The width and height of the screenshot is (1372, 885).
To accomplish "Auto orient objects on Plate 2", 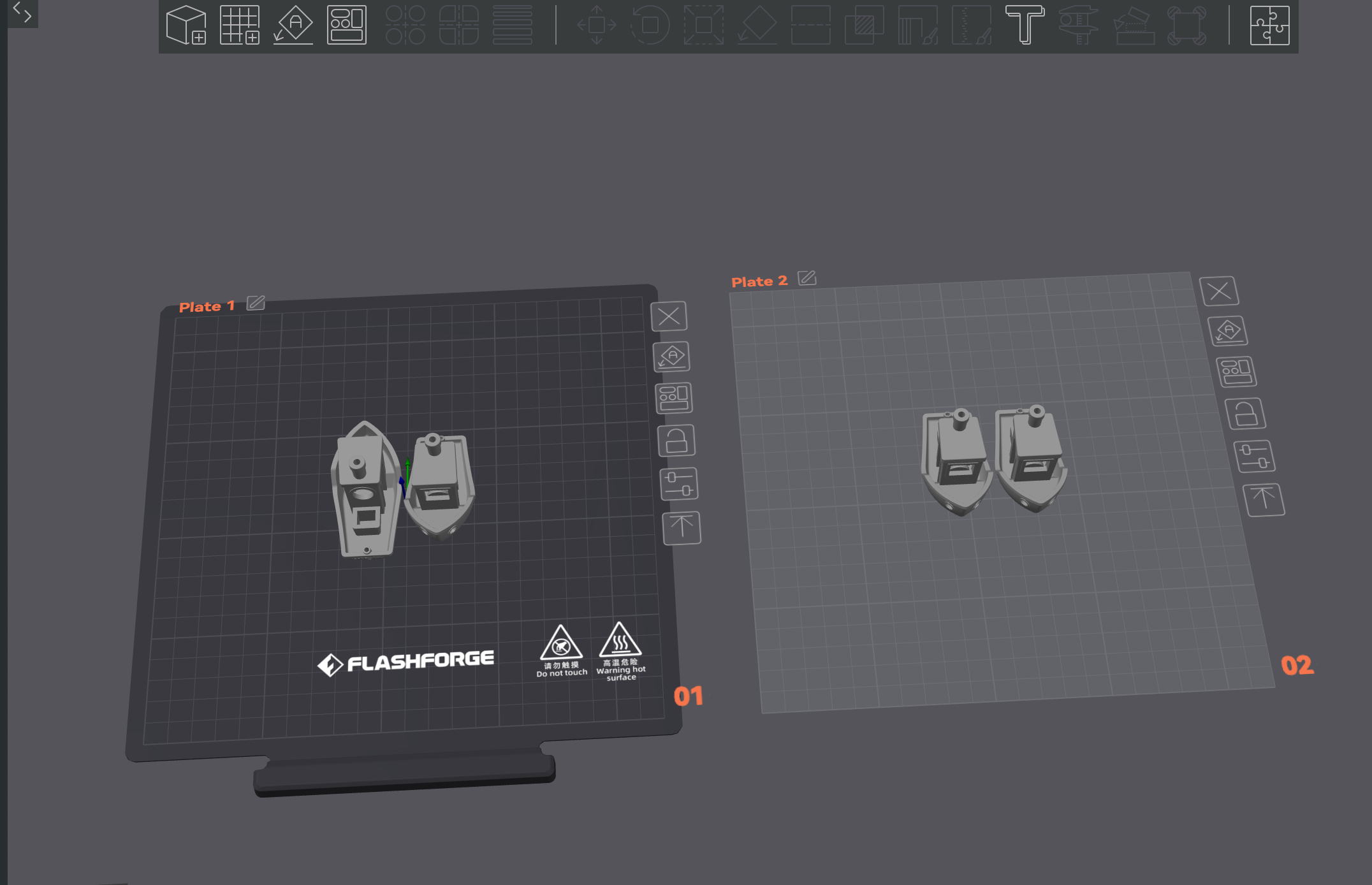I will point(1228,332).
